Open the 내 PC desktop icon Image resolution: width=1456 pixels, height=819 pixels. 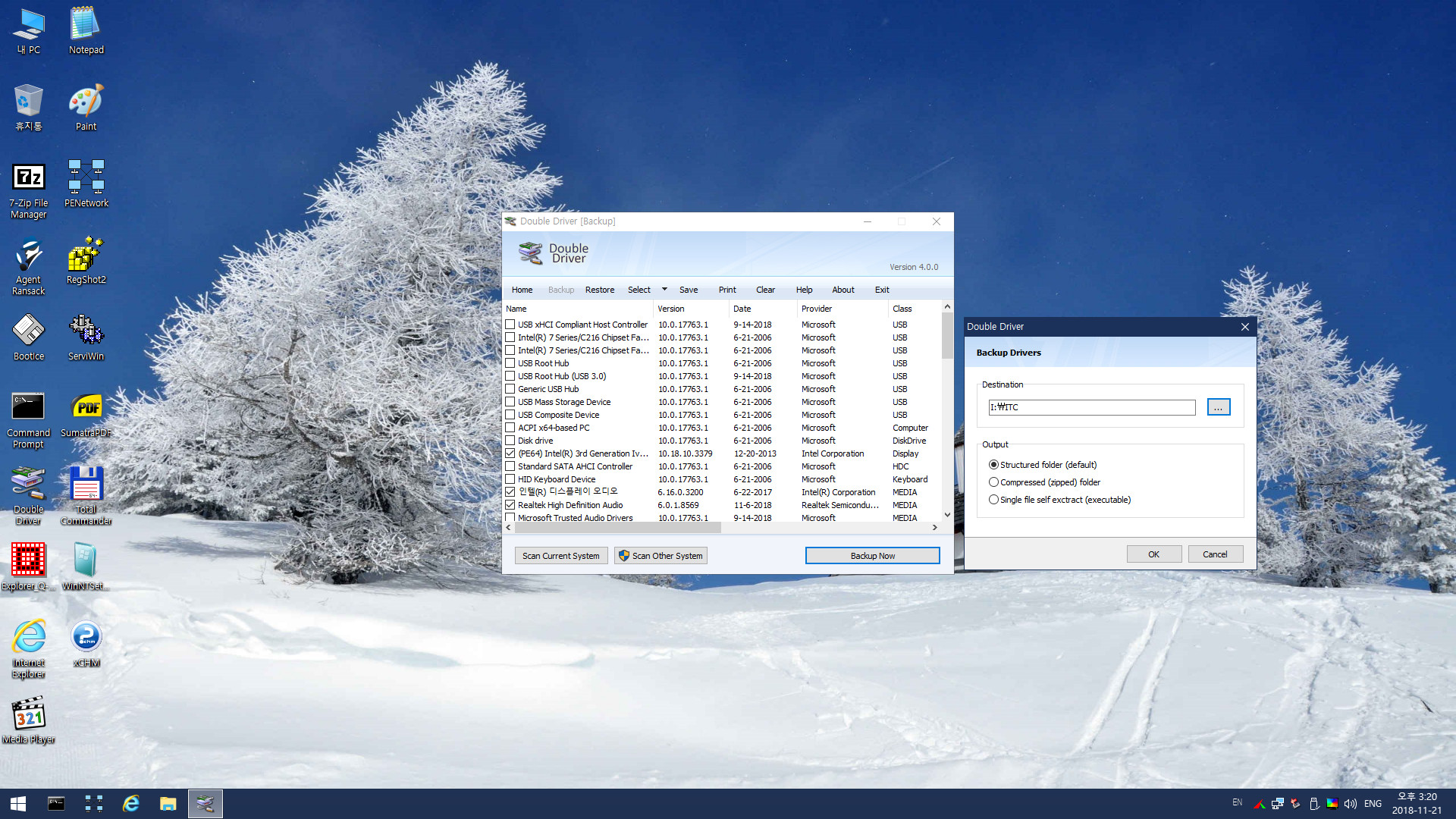[x=29, y=32]
